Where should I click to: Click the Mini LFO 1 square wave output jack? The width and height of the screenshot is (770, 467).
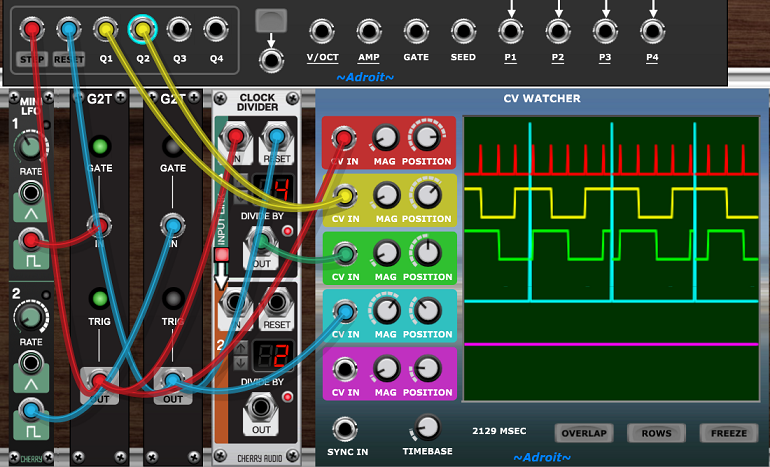(30, 241)
